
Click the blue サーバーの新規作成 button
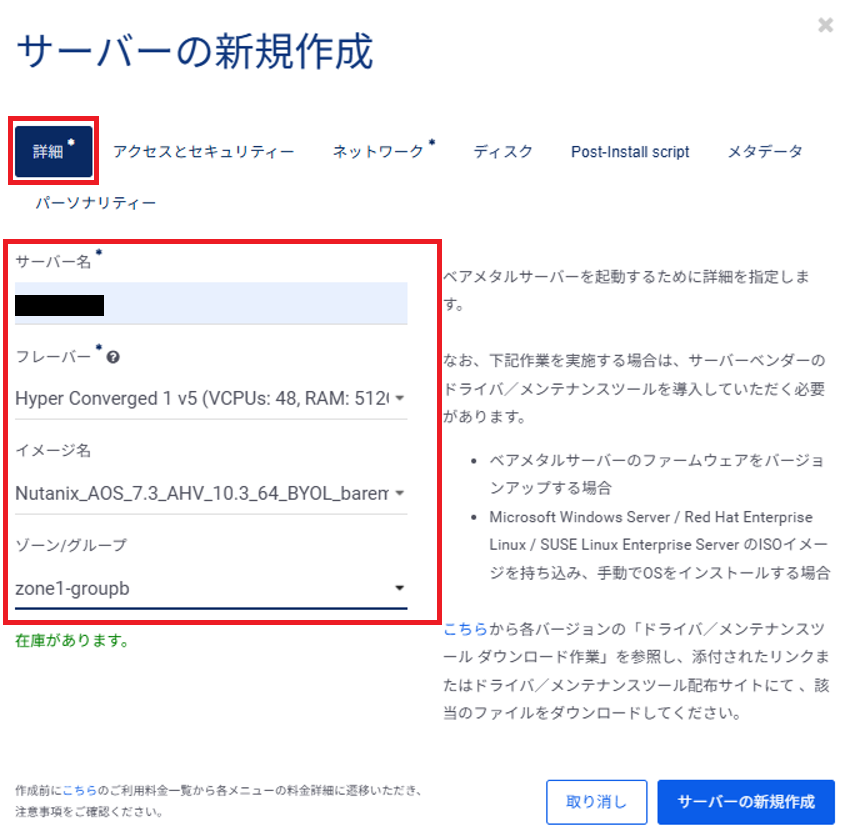[x=745, y=801]
